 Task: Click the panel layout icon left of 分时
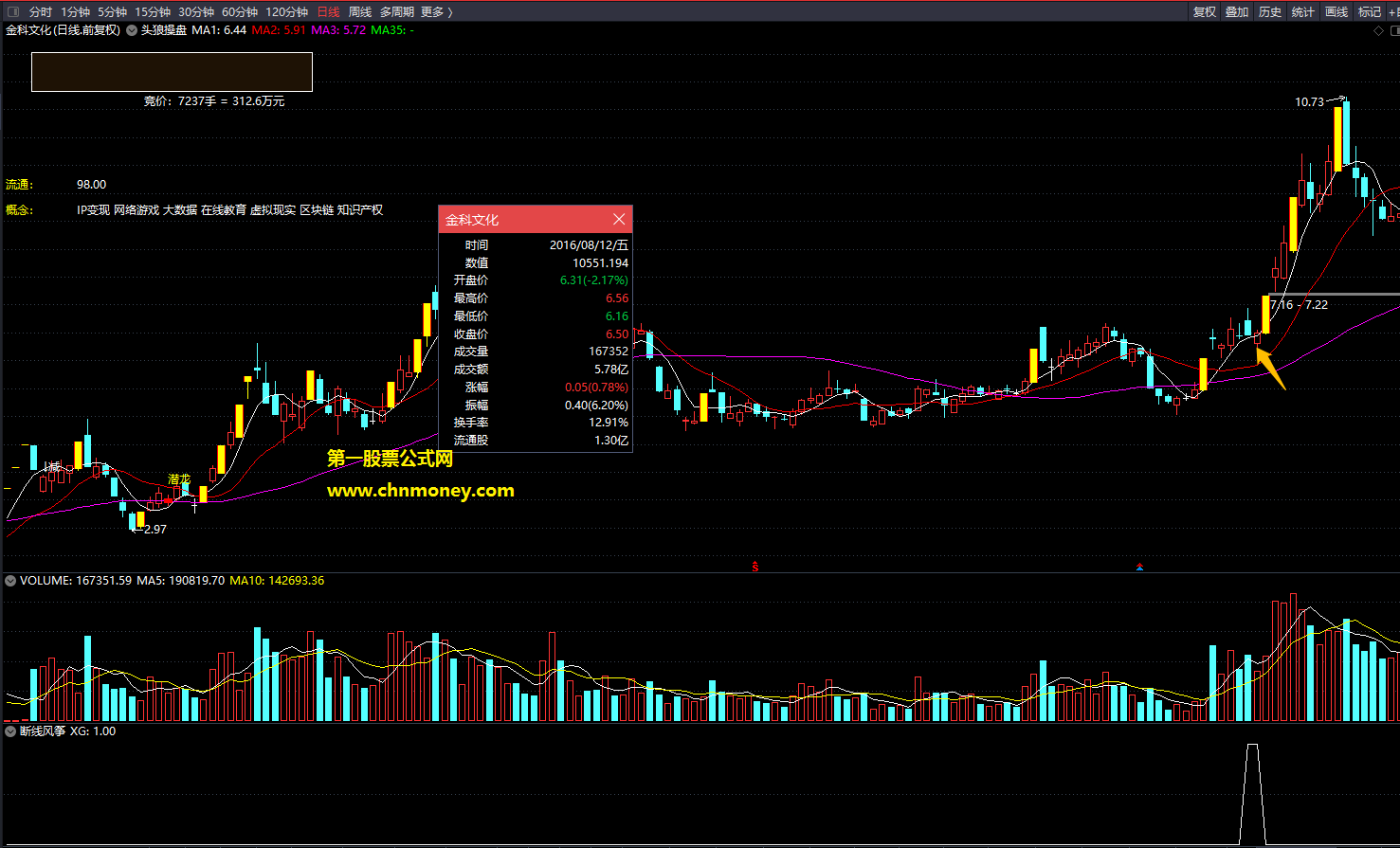click(x=12, y=11)
